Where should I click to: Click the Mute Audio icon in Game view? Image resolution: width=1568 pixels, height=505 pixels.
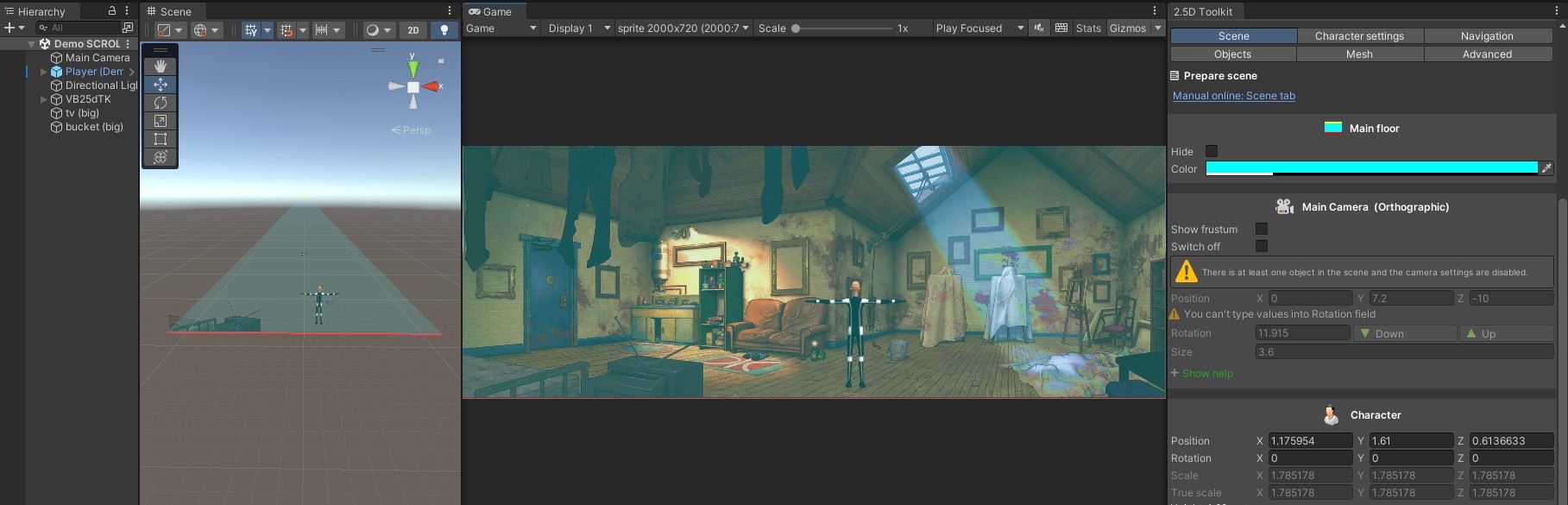1039,28
